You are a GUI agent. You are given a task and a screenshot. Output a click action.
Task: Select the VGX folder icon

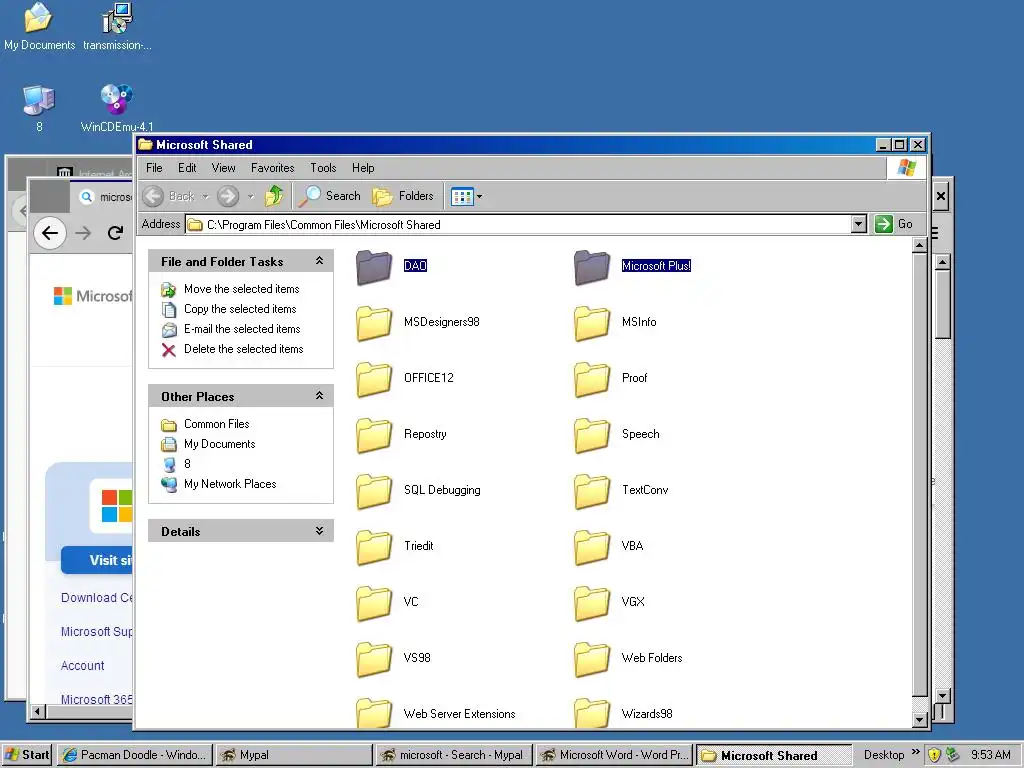(x=592, y=603)
